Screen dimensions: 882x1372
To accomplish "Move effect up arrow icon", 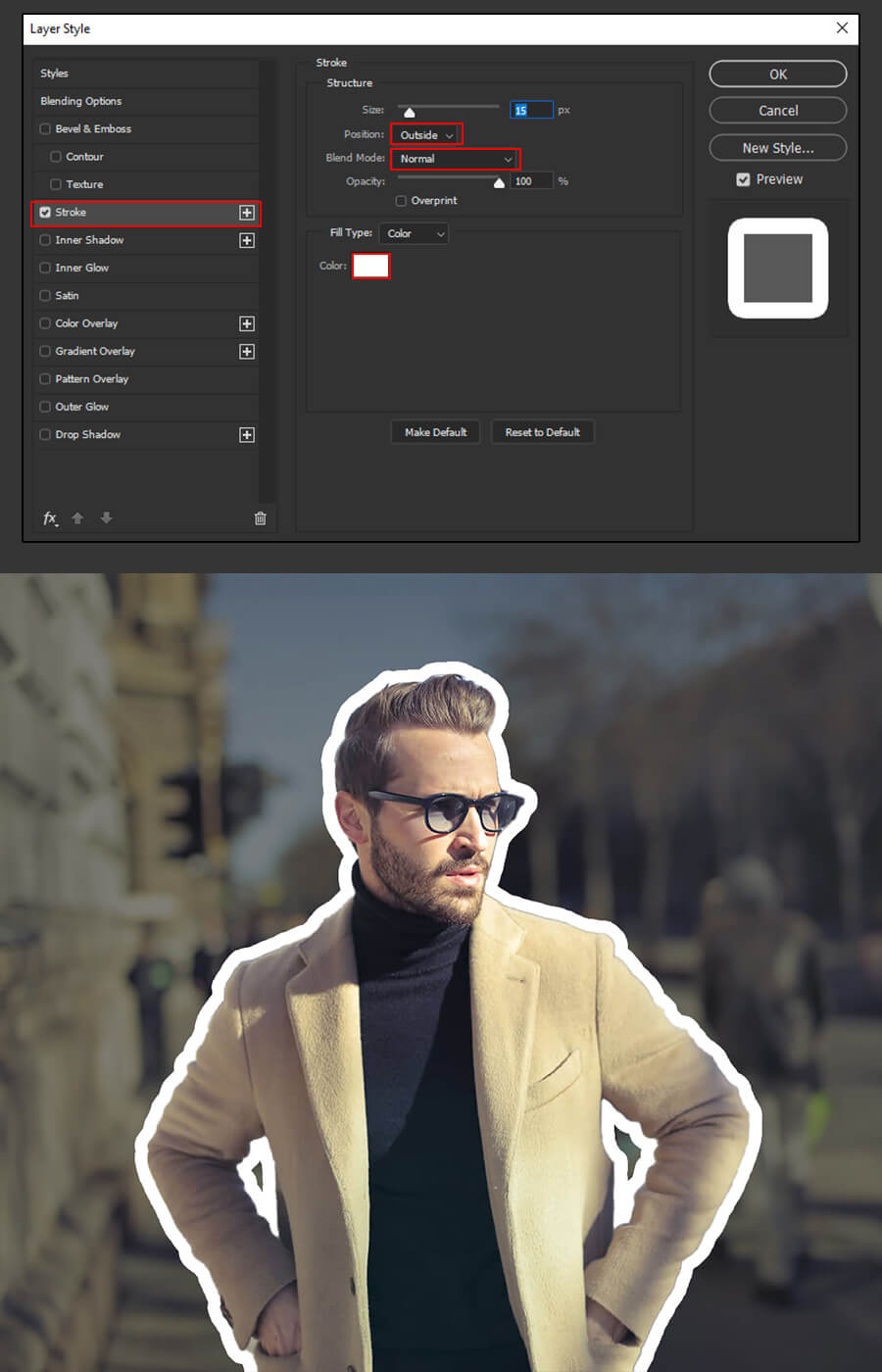I will [x=77, y=518].
